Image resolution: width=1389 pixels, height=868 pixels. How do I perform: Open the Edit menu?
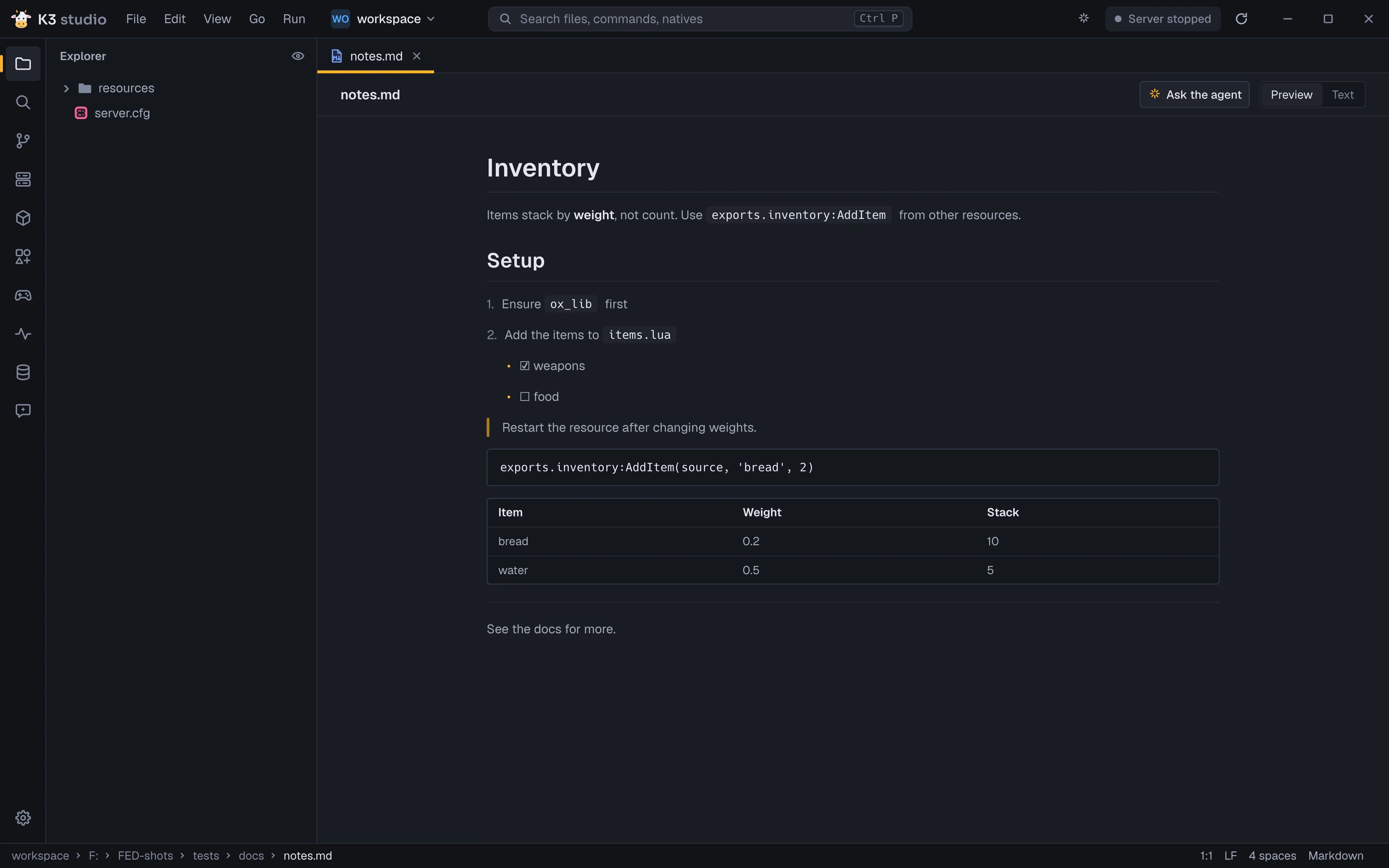tap(175, 19)
